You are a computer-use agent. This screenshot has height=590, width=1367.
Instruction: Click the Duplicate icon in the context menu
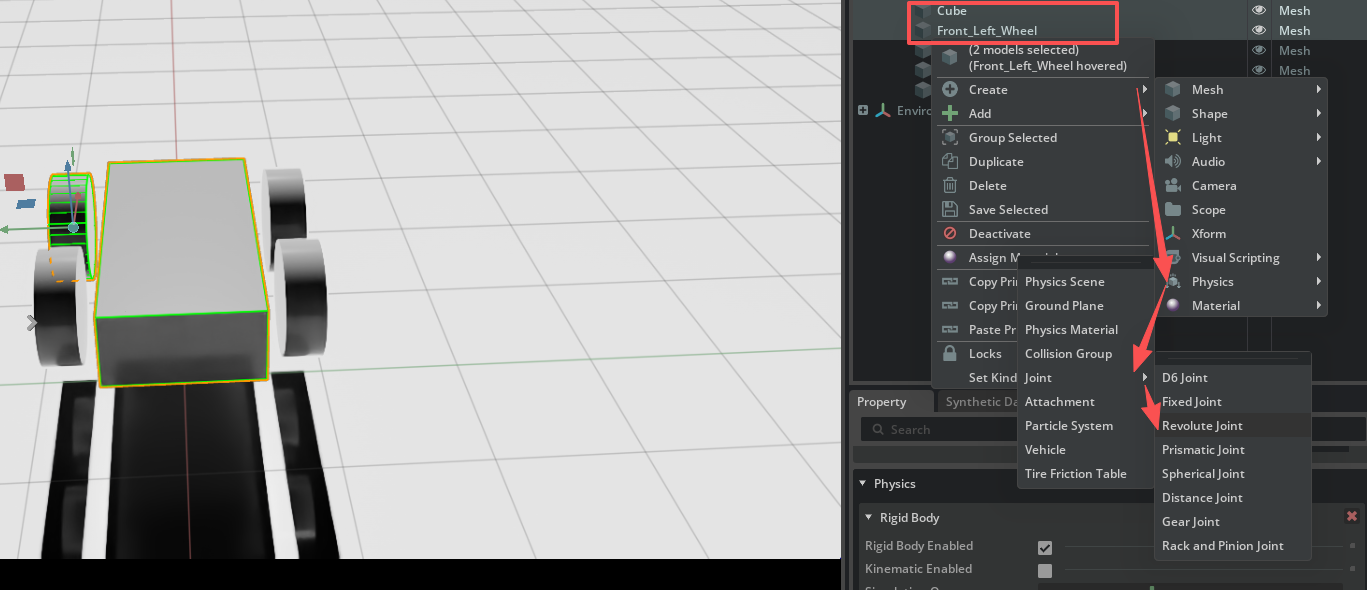point(950,161)
